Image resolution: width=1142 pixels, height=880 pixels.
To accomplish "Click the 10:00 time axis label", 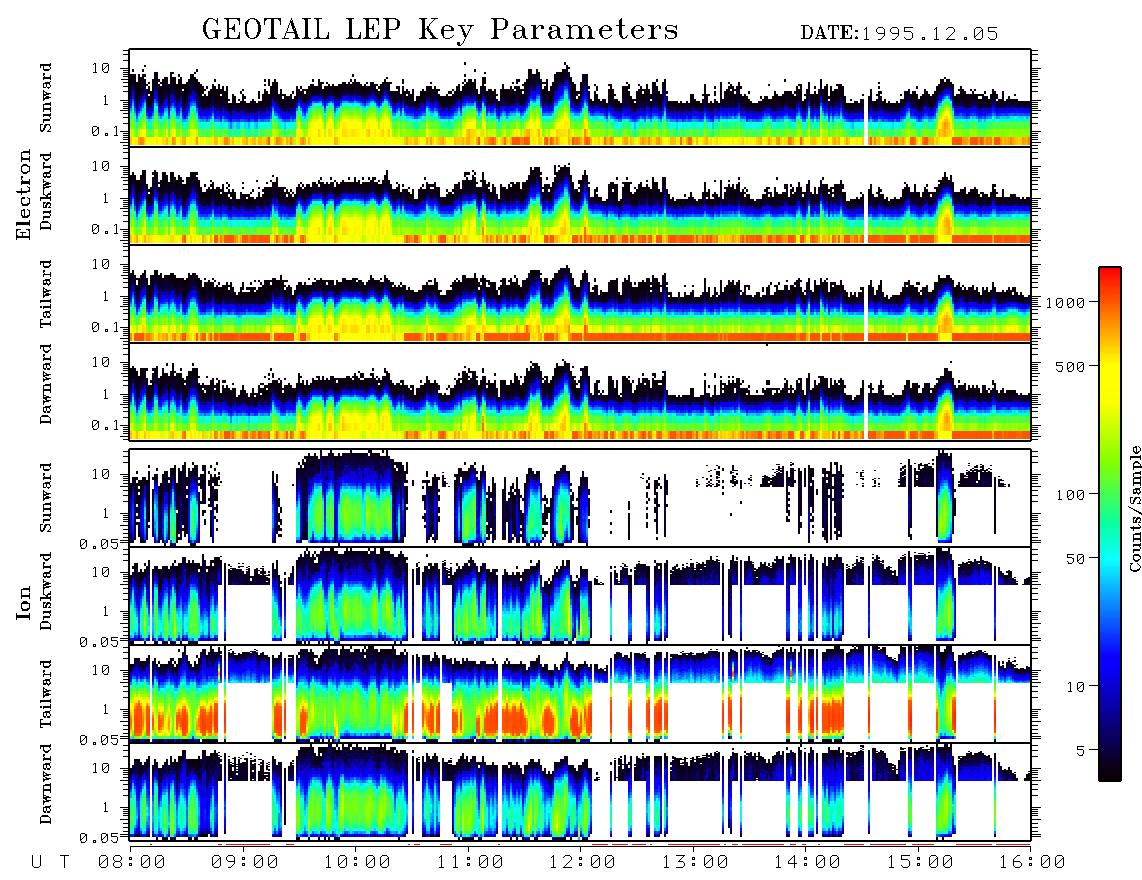I will 357,862.
